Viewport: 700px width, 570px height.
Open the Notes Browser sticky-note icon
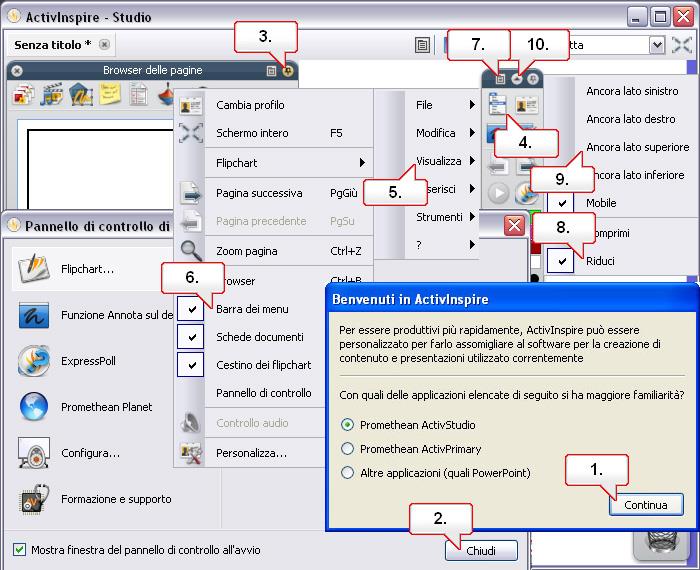pos(110,94)
